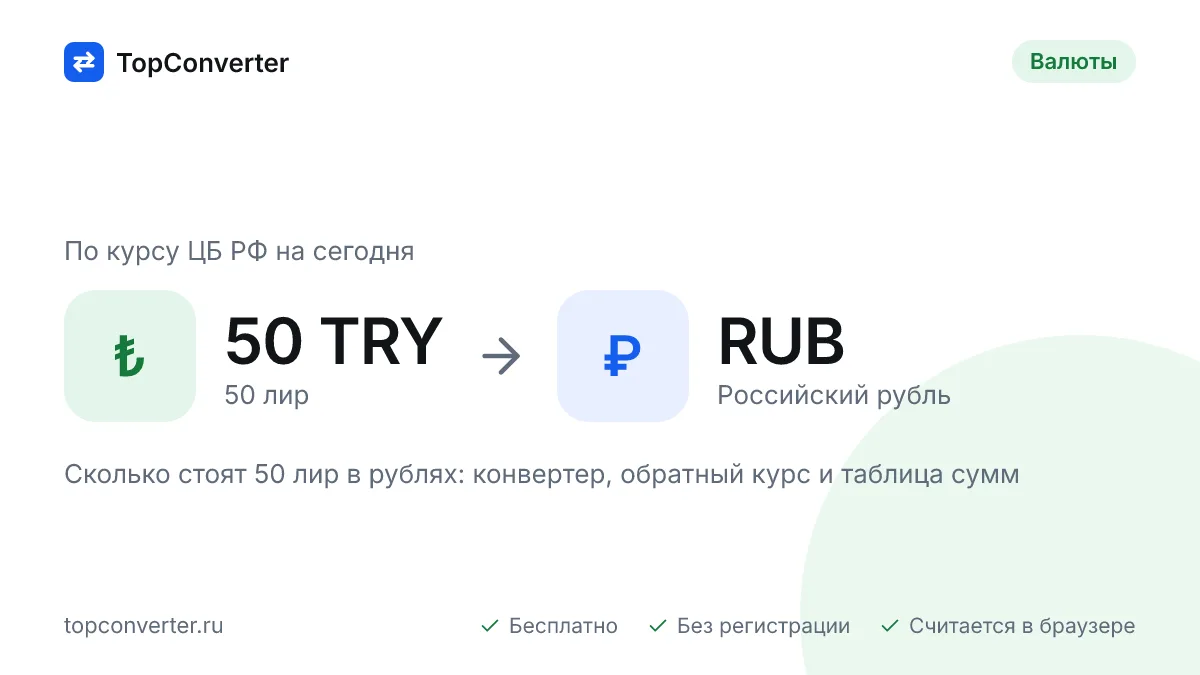This screenshot has height=675, width=1200.
Task: Click the arrow between TRY and RUB
Action: coord(501,356)
